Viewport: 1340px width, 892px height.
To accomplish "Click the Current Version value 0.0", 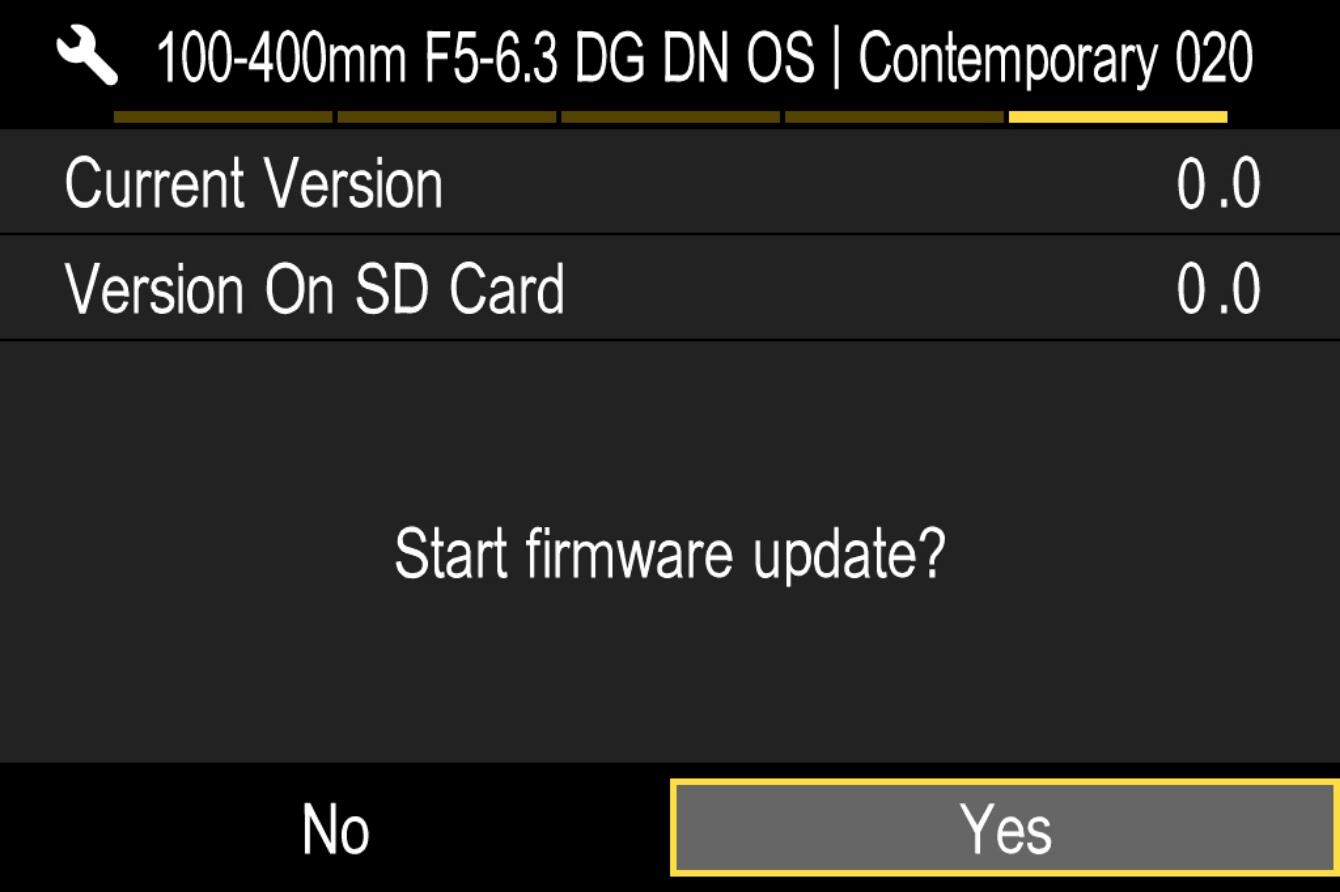I will pos(1218,184).
